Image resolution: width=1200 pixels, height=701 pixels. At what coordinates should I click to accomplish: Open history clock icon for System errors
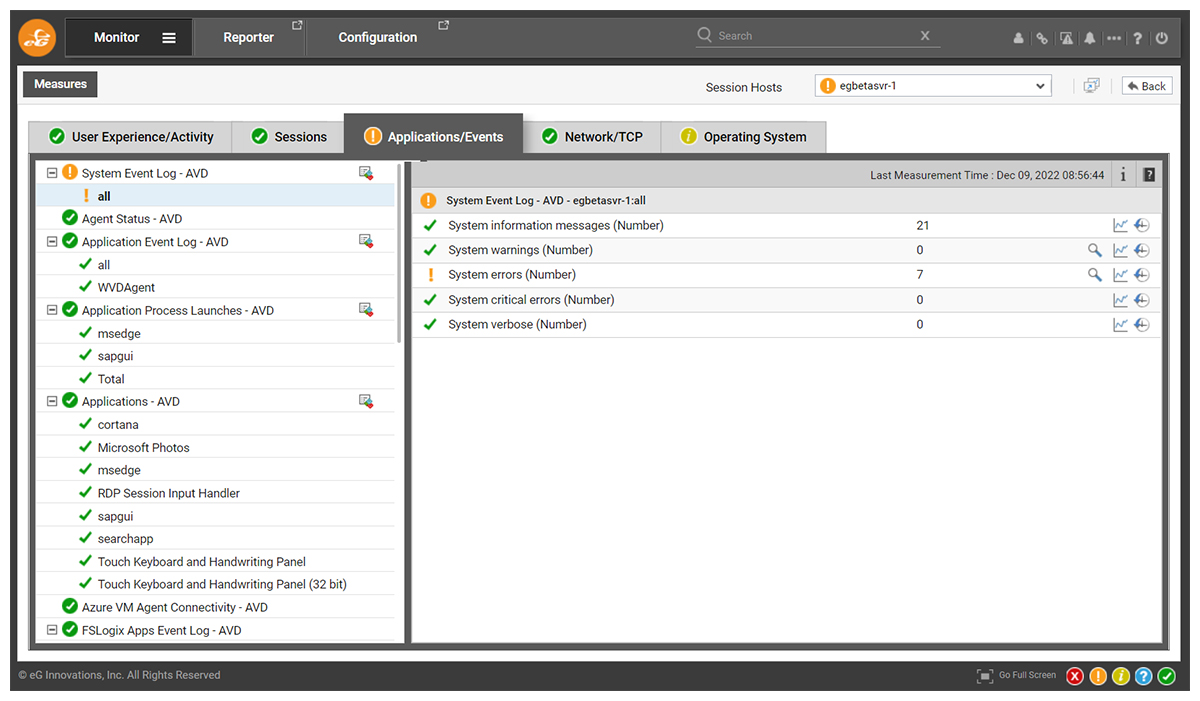point(1142,275)
